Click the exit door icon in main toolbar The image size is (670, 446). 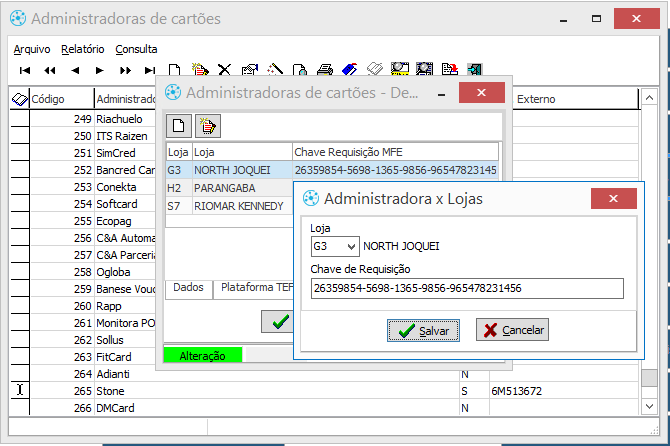coord(475,69)
